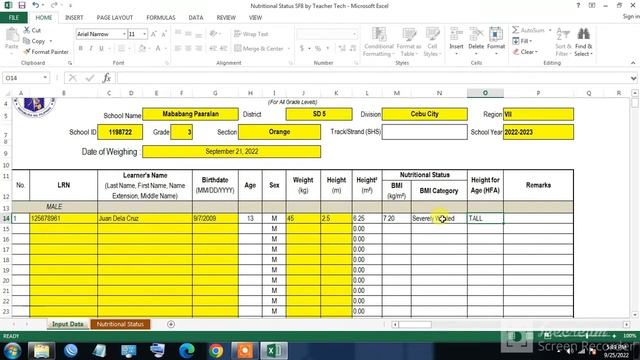Click the vertical scrollbar down arrow

(635, 315)
